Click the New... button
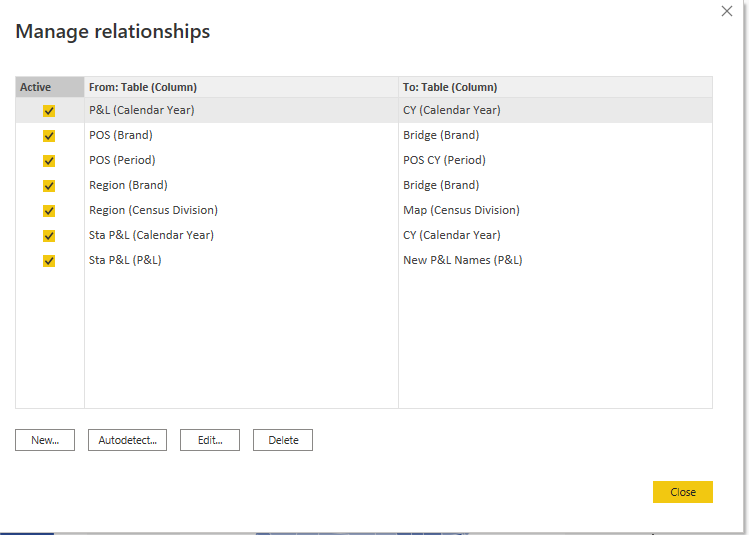Screen dimensions: 749x535 point(45,440)
